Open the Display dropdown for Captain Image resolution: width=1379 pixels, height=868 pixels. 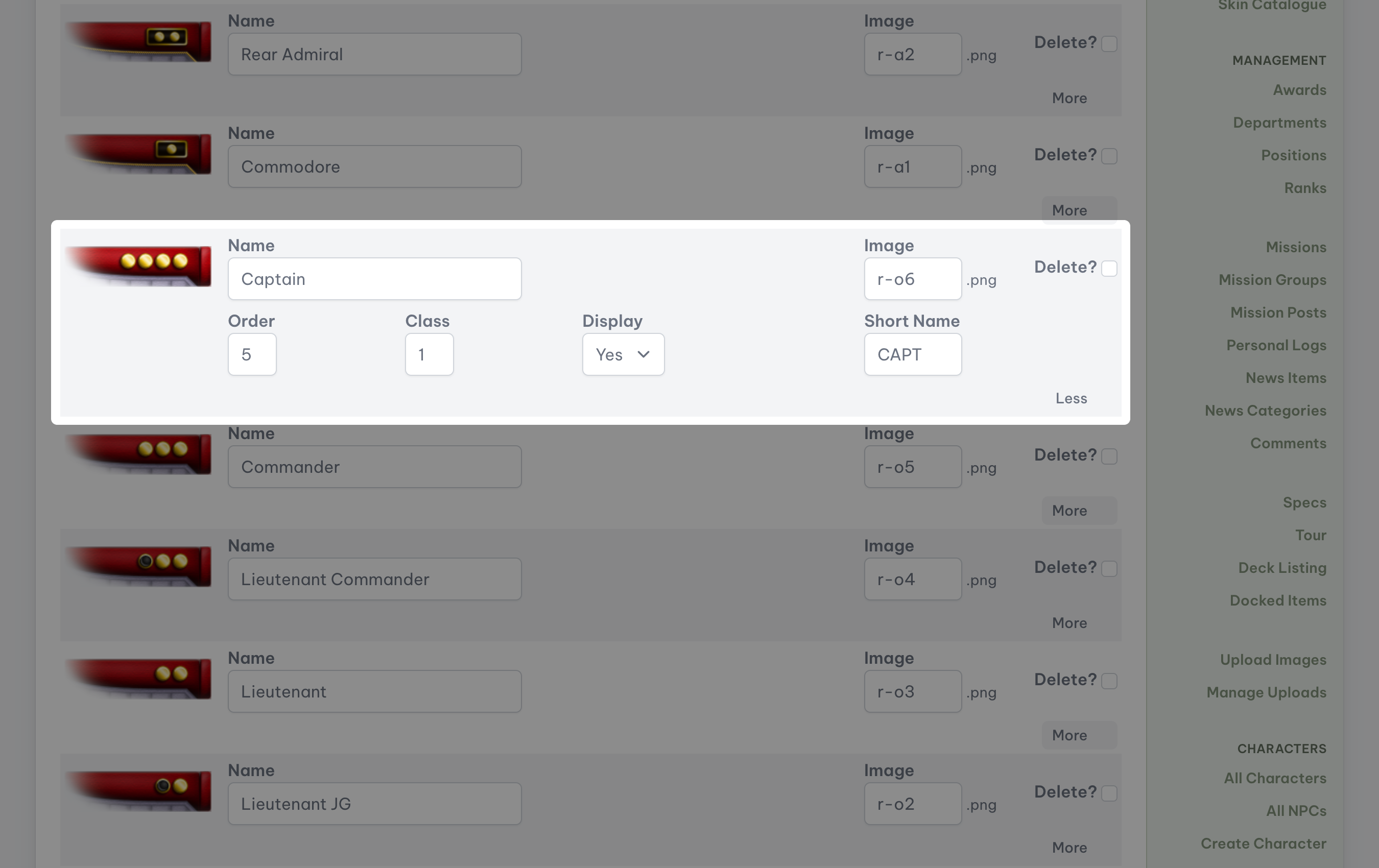(x=623, y=354)
